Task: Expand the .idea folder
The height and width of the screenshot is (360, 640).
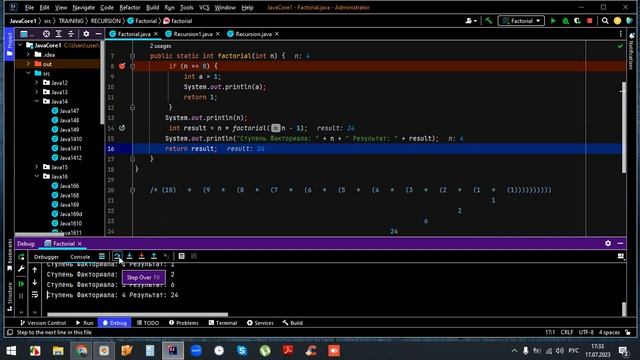Action: pyautogui.click(x=28, y=54)
